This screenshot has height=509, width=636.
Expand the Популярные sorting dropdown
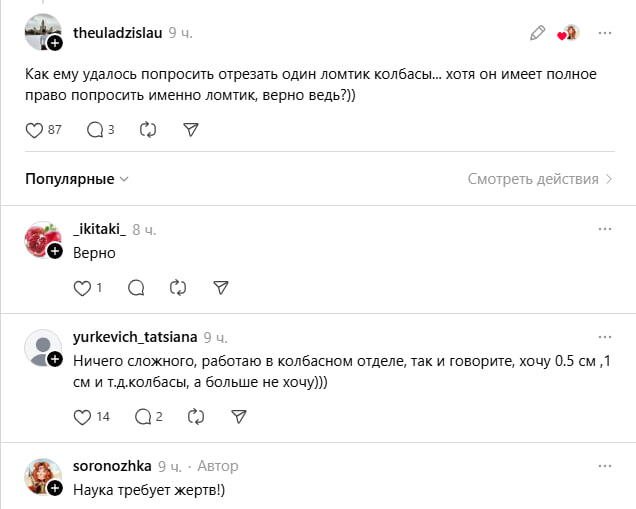78,179
